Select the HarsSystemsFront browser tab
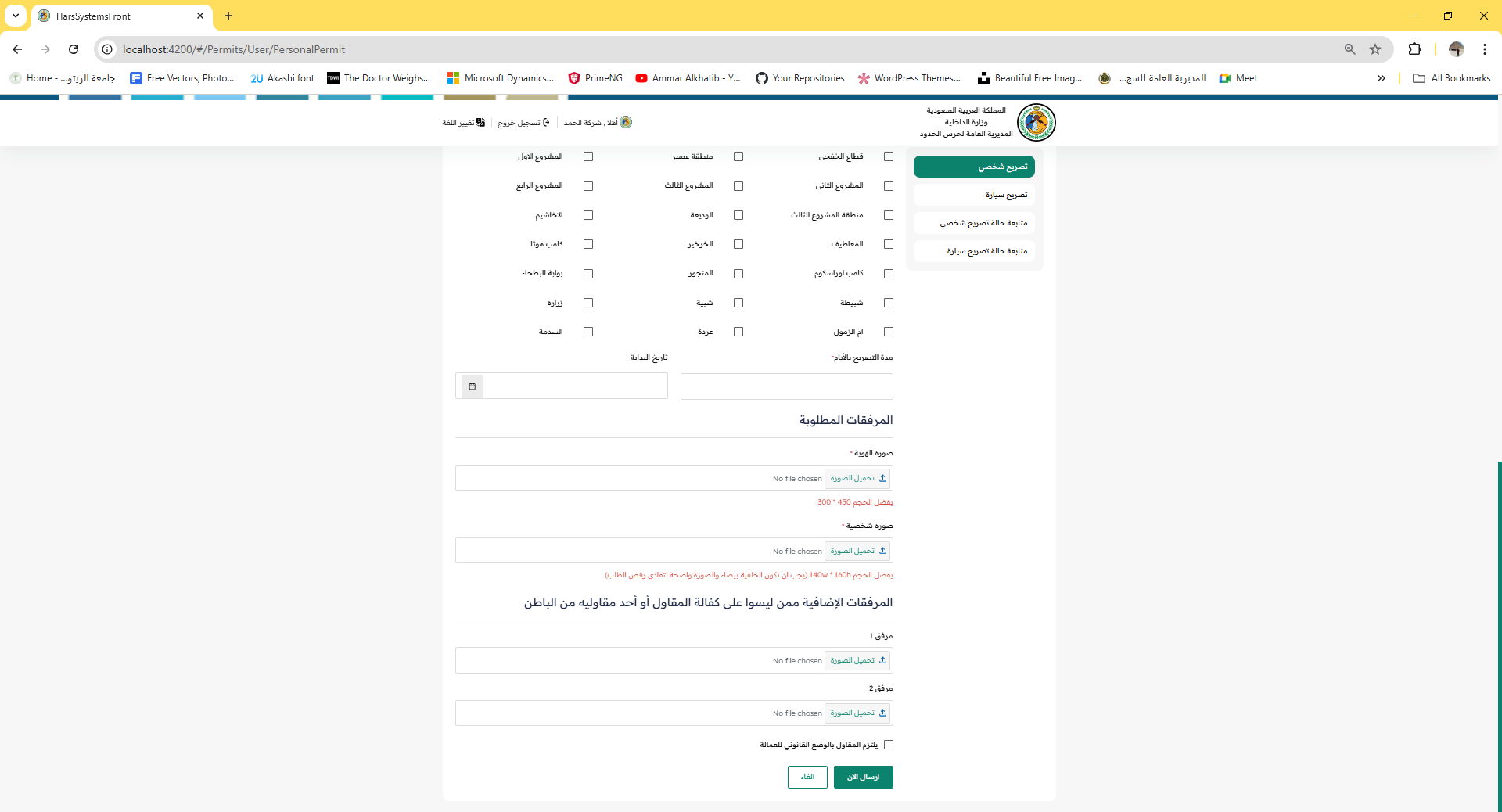 tap(121, 16)
